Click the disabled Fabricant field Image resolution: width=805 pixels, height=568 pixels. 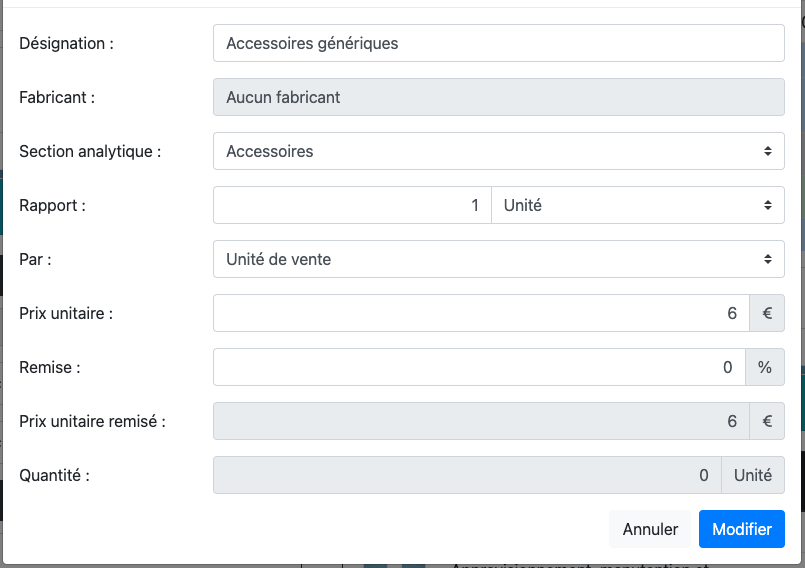[x=498, y=97]
